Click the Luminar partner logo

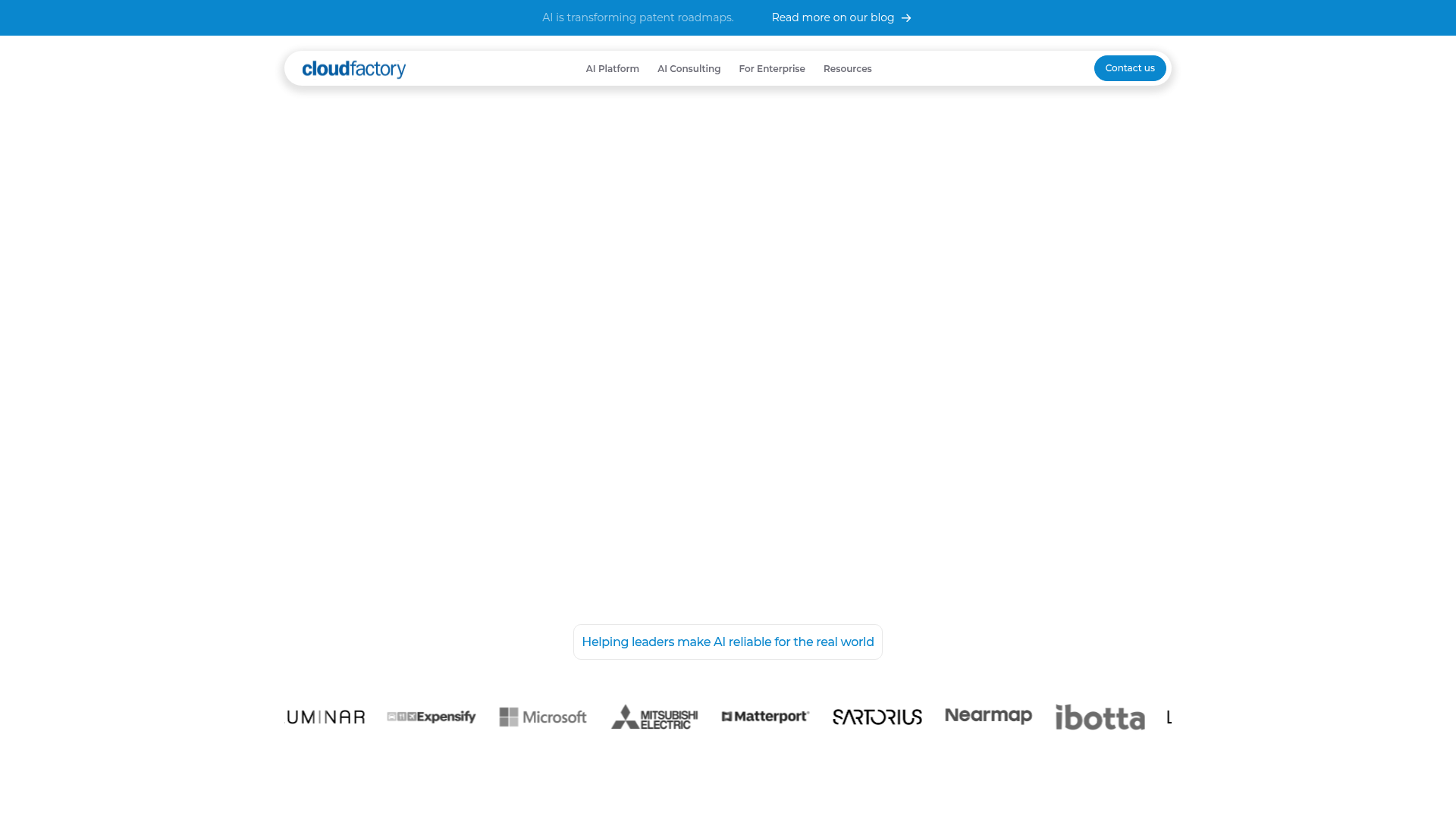(x=325, y=717)
